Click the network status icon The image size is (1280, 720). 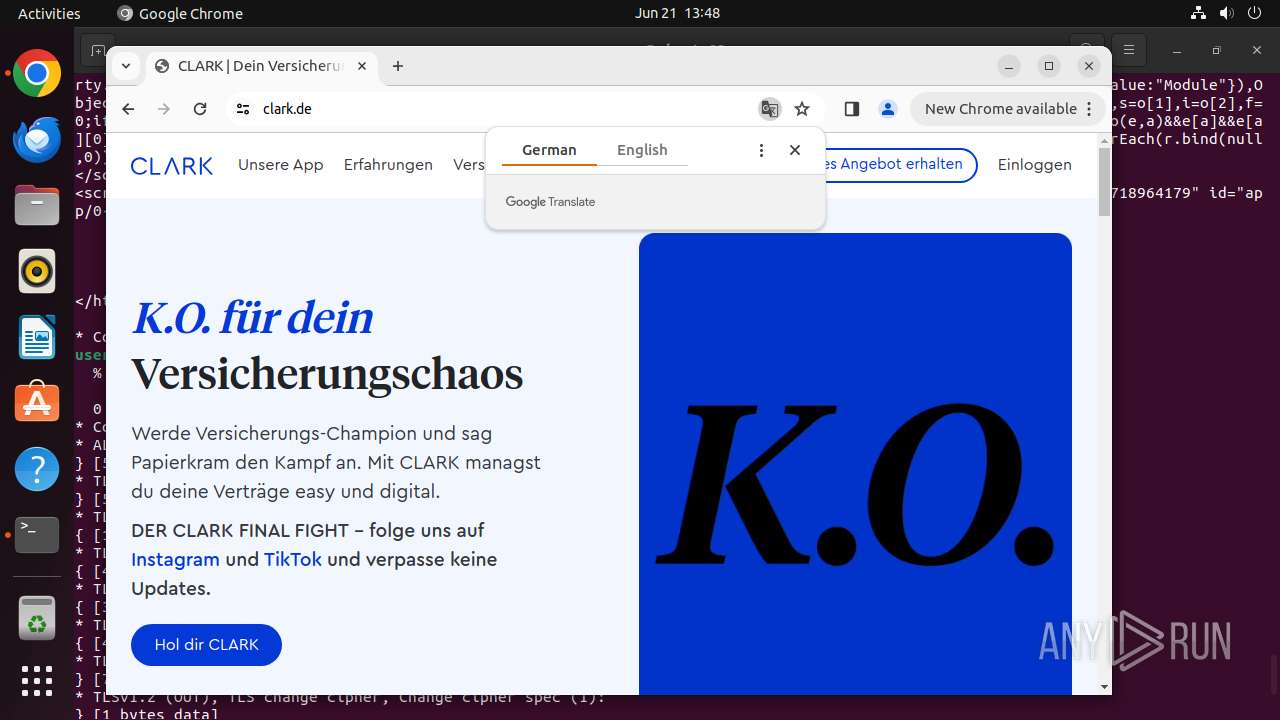[x=1198, y=13]
